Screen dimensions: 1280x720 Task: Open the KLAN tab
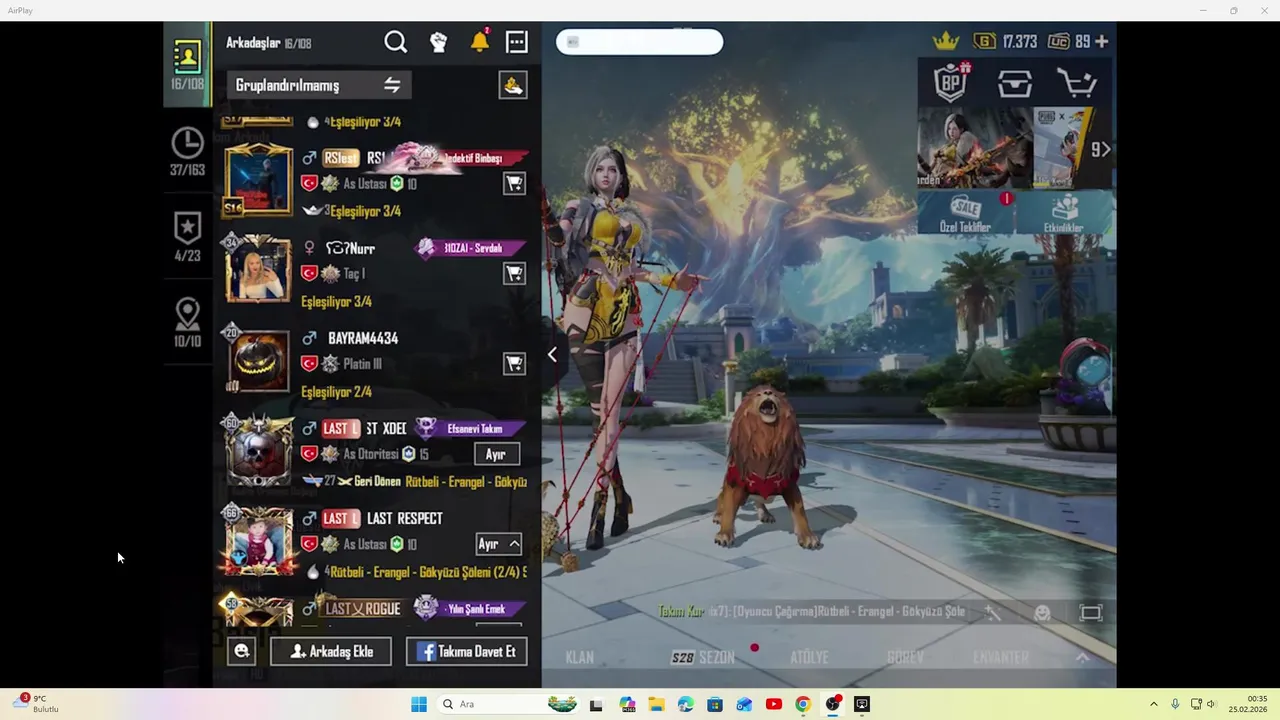[x=580, y=657]
